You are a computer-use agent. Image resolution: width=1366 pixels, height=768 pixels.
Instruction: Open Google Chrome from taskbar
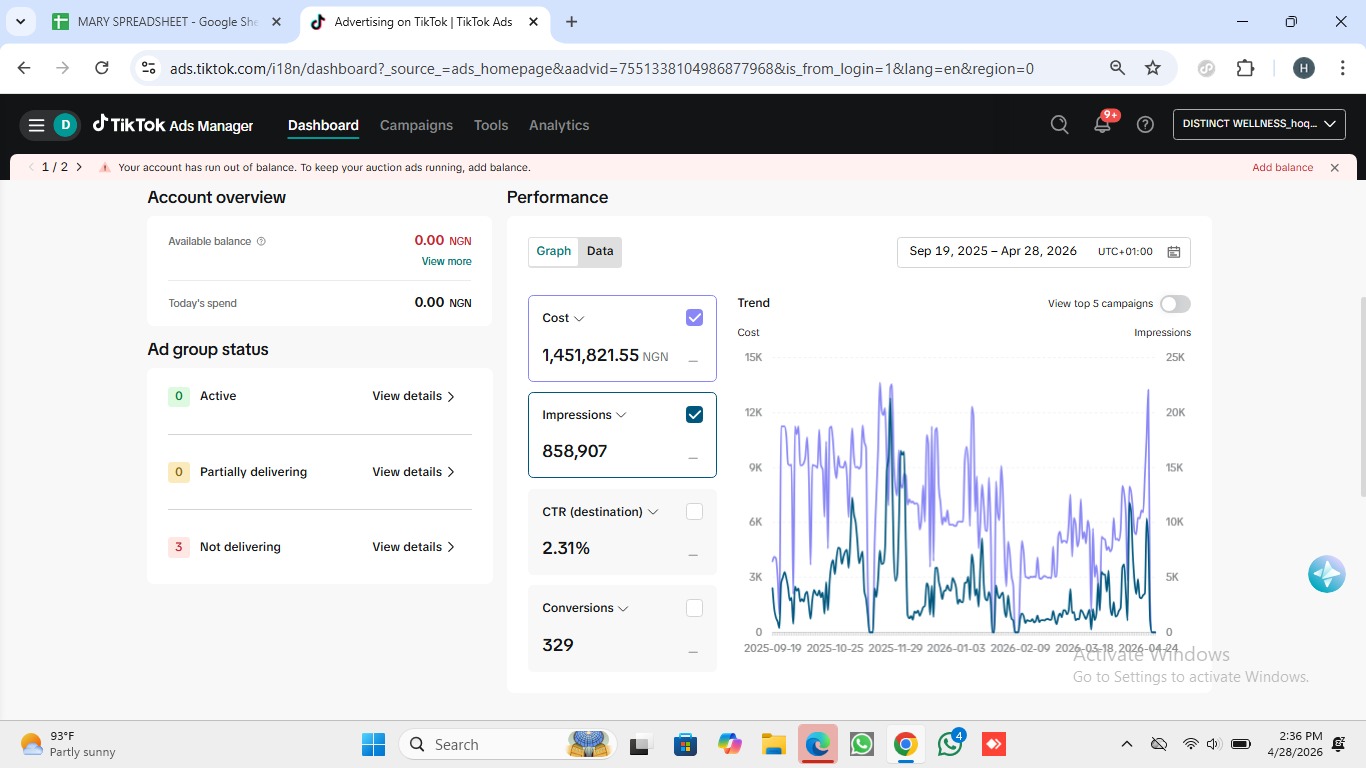coord(905,744)
